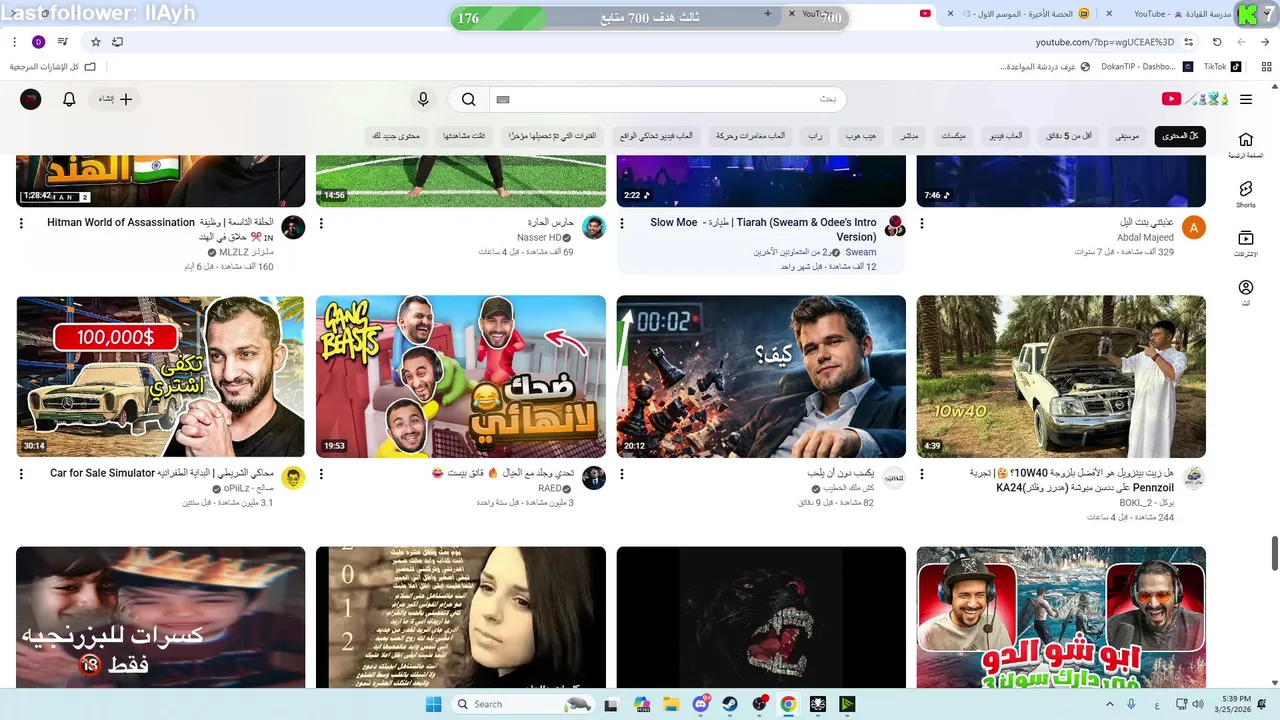Image resolution: width=1280 pixels, height=720 pixels.
Task: Open Shorts in the sidebar
Action: point(1245,194)
